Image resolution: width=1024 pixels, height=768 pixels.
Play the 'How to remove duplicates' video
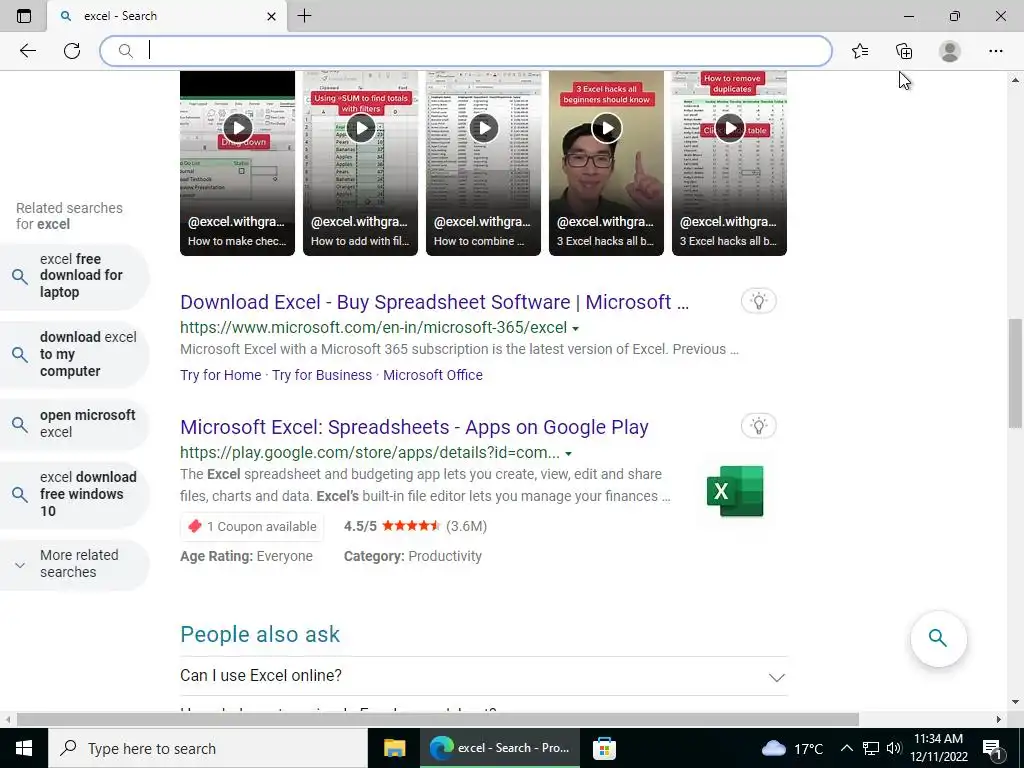(x=729, y=128)
